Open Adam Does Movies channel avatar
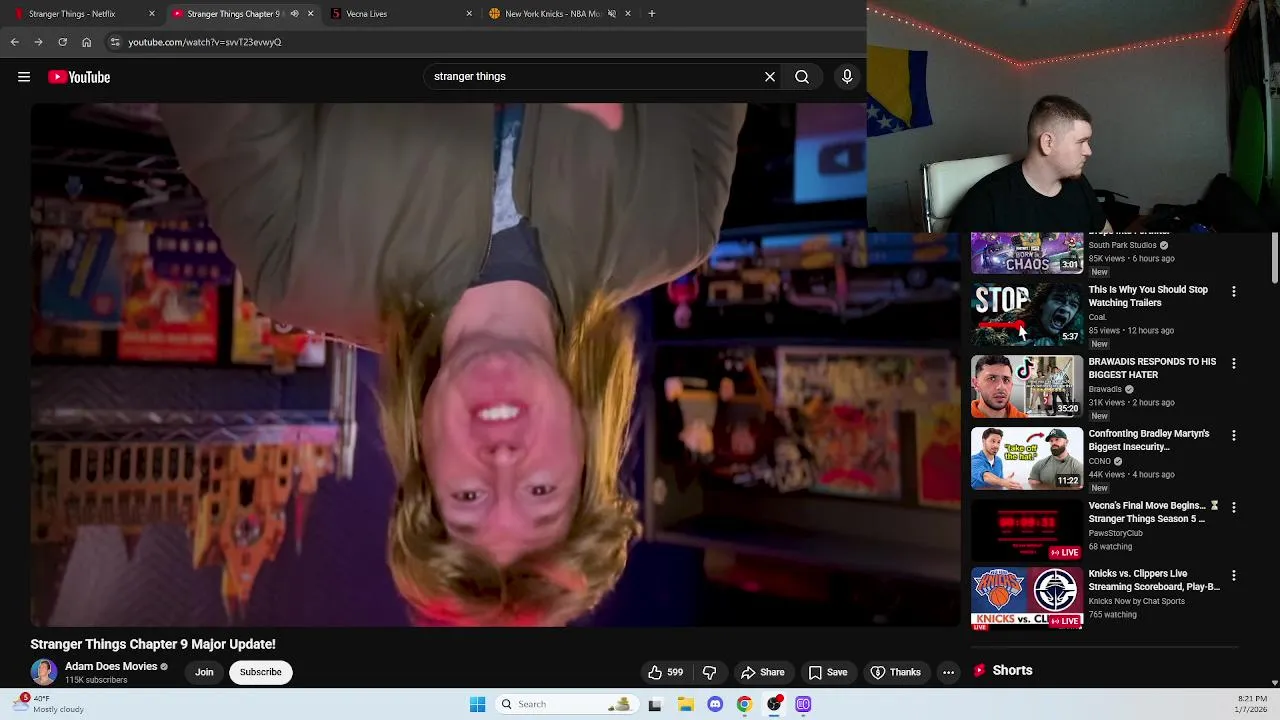 [x=44, y=672]
